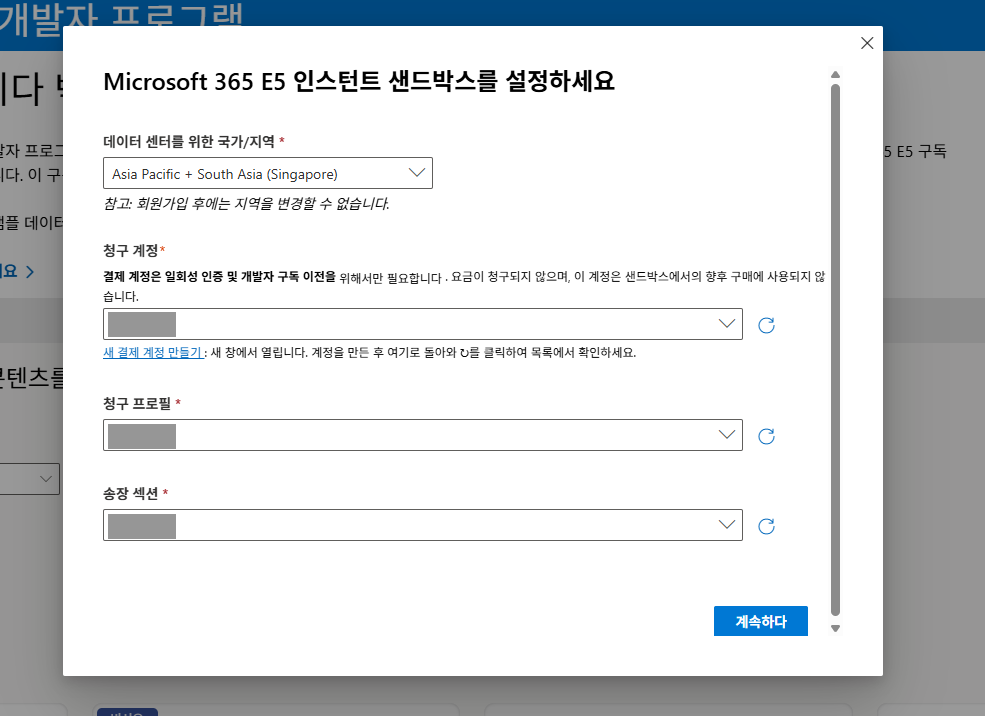
Task: Click the background page dropdown on the left
Action: pos(30,479)
